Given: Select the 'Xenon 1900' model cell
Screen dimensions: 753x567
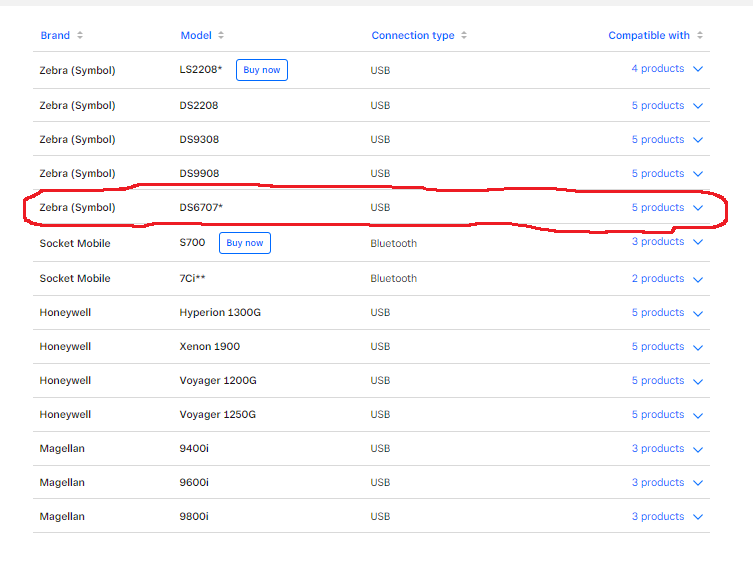Looking at the screenshot, I should tap(209, 347).
